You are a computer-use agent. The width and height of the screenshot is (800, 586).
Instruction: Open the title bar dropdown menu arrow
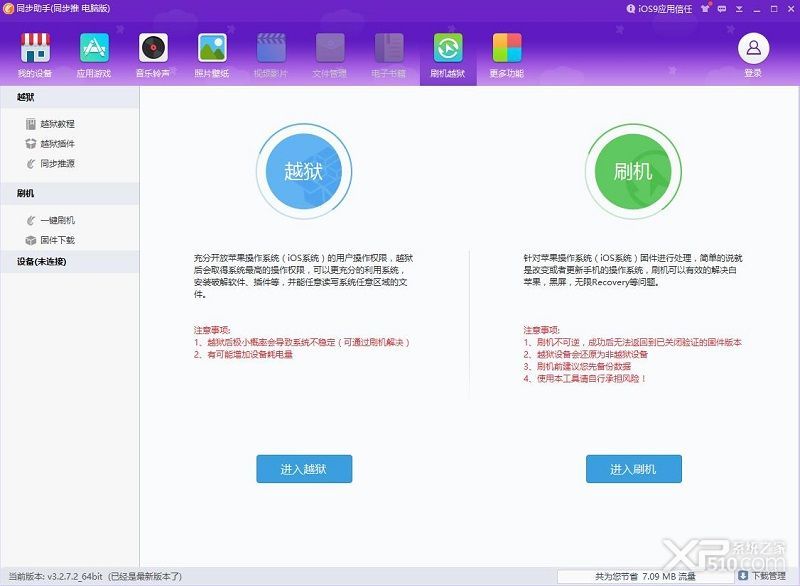click(x=739, y=9)
